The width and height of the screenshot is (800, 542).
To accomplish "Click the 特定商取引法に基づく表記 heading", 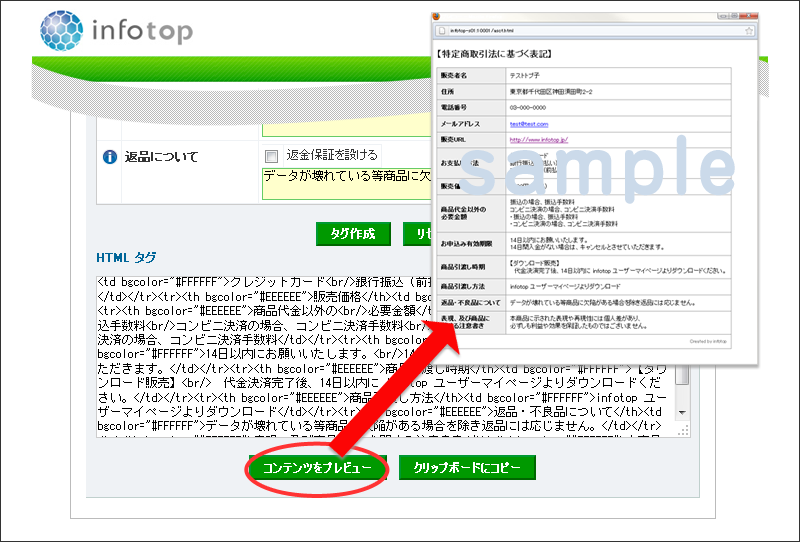I will [494, 54].
